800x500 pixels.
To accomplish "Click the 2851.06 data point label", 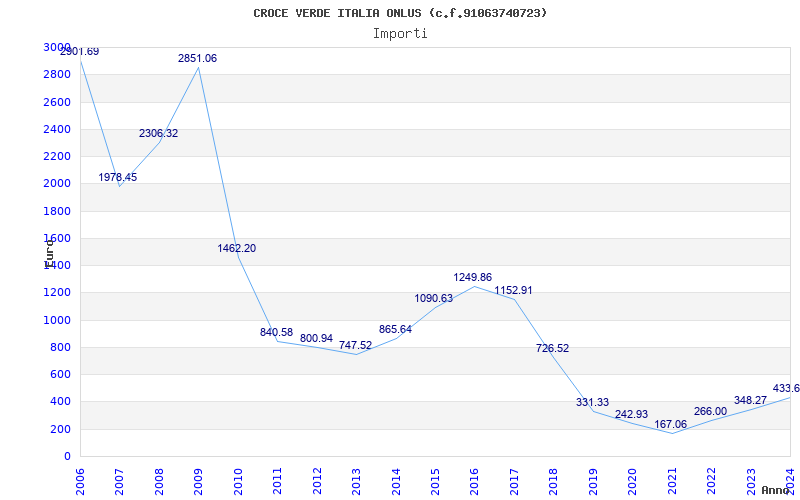I will tap(197, 59).
